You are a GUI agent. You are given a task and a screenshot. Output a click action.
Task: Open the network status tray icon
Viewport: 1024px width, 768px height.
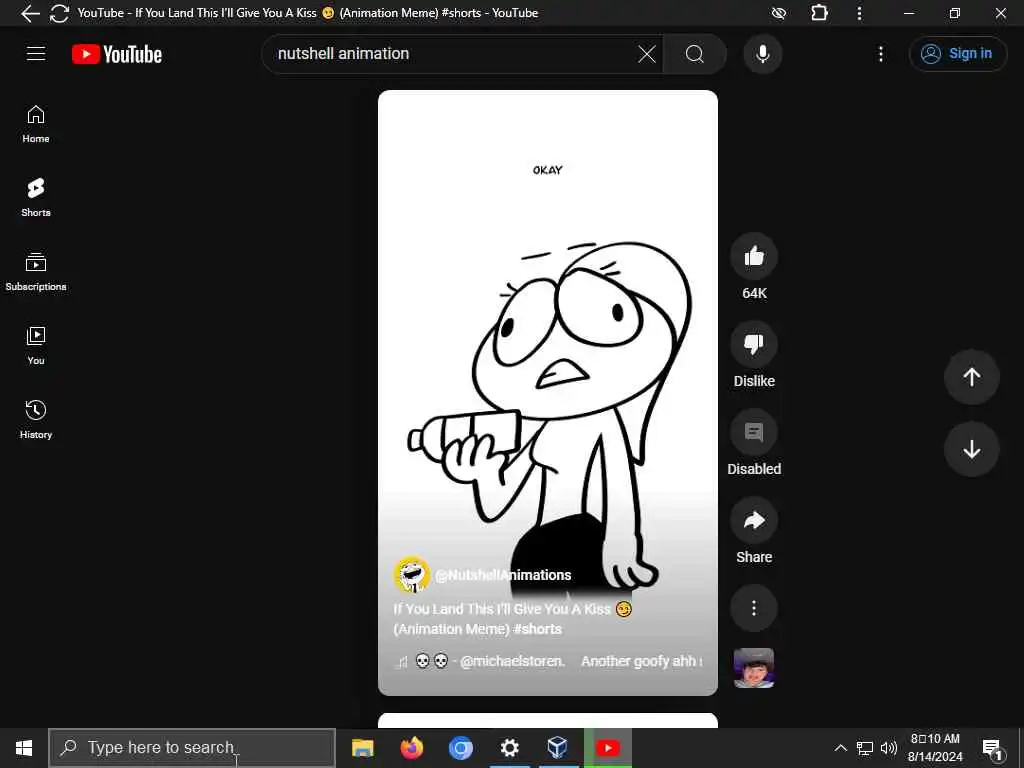pos(865,748)
